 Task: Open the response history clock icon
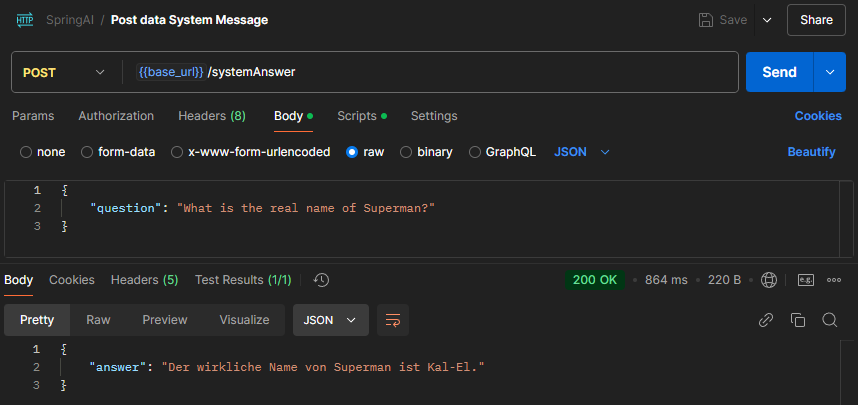[322, 280]
